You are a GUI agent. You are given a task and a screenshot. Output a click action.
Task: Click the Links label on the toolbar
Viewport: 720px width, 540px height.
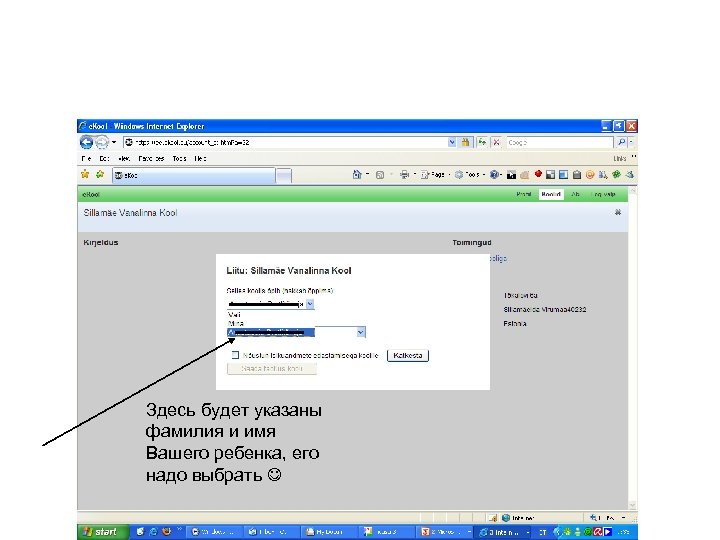[620, 158]
